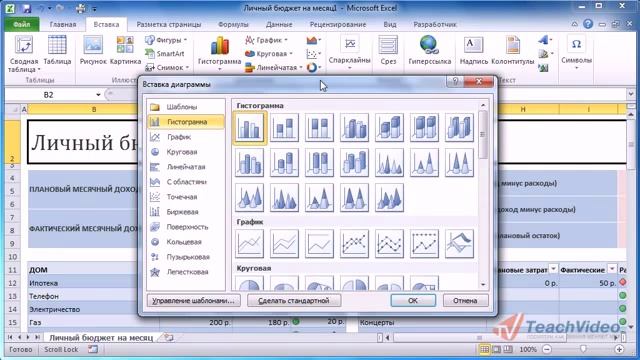Select the Личный бюджет на месяц sheet tab

click(101, 338)
